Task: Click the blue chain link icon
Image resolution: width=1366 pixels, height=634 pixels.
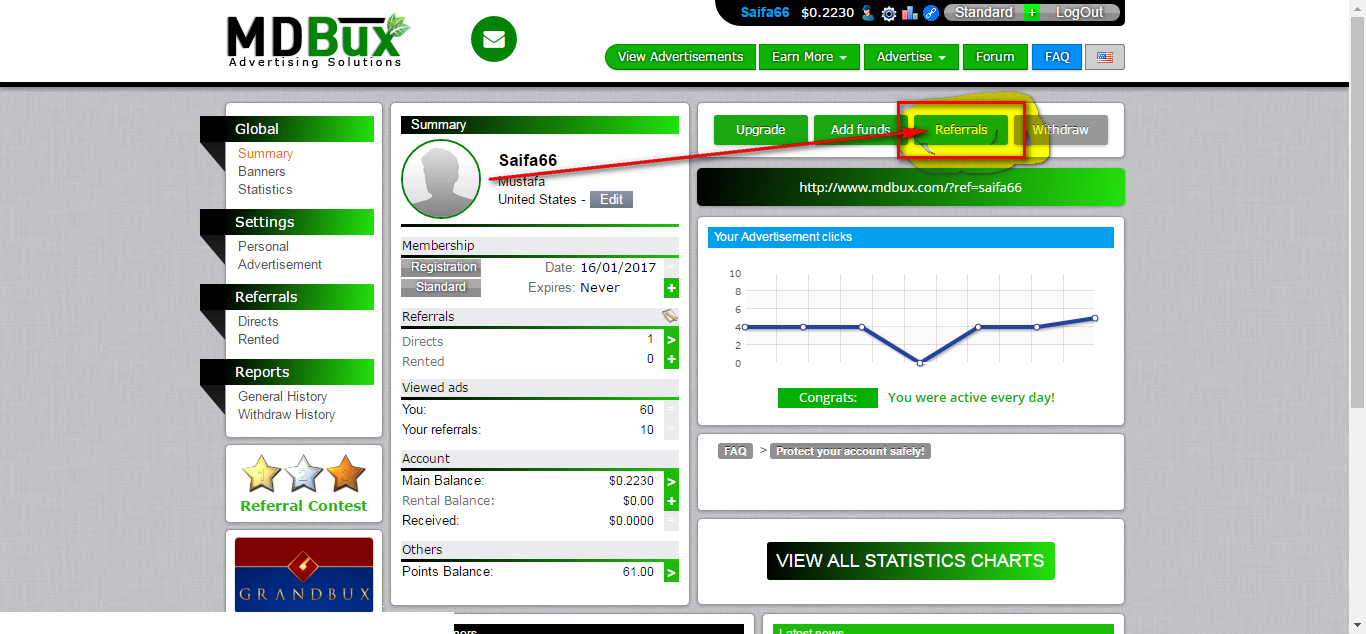Action: pyautogui.click(x=930, y=13)
